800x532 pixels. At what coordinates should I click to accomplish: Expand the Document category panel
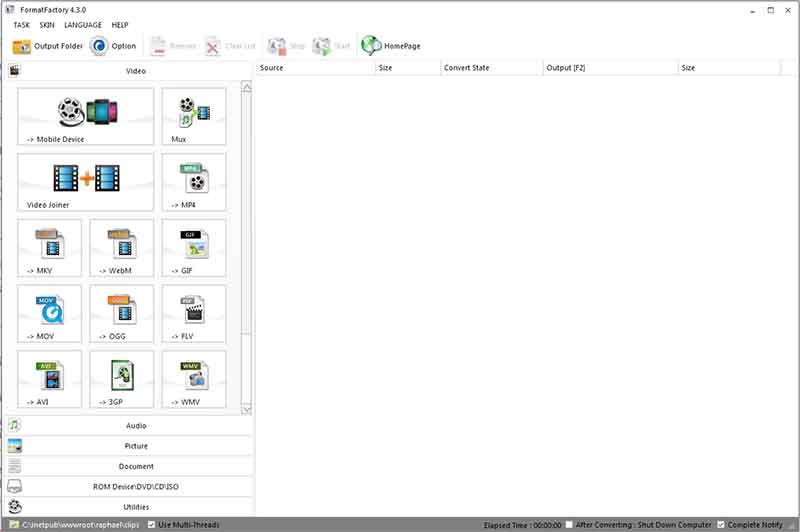click(130, 466)
